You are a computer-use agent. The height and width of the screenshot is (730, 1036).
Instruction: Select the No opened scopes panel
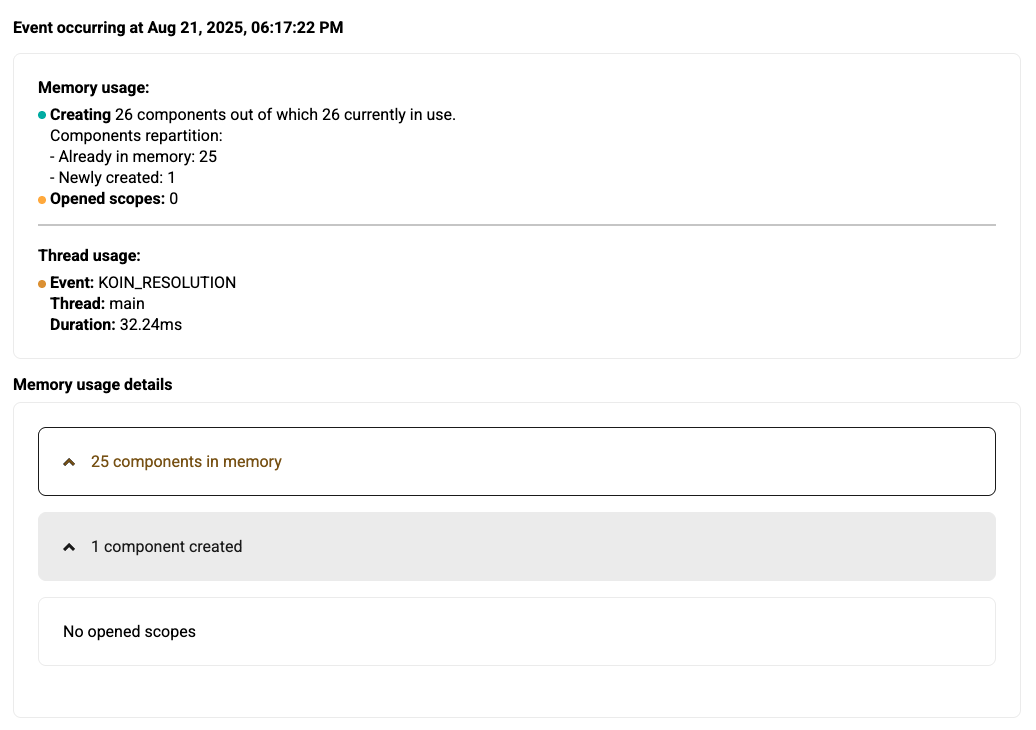point(516,632)
